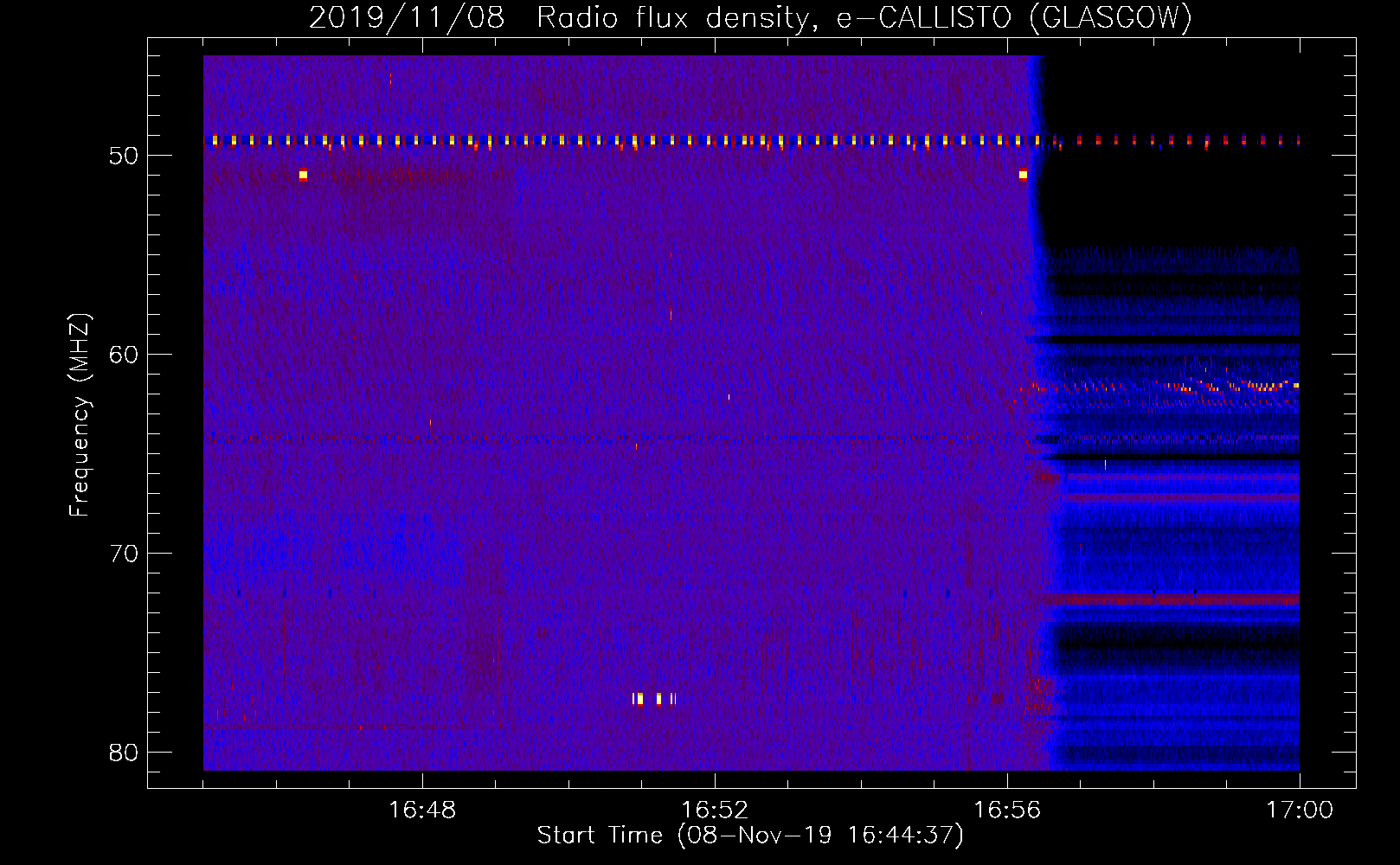Click the bright spot at 51 MHz near 16:56
Viewport: 1400px width, 865px height.
tap(1023, 175)
